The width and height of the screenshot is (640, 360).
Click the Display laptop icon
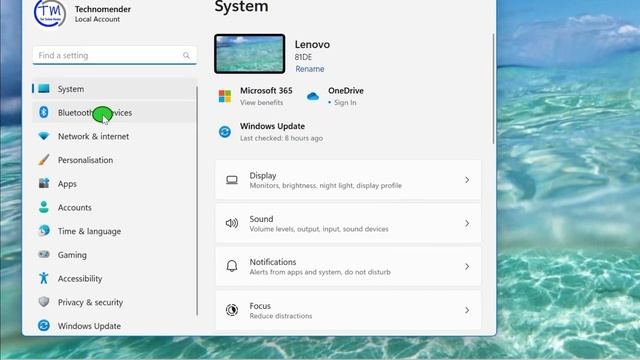point(232,180)
